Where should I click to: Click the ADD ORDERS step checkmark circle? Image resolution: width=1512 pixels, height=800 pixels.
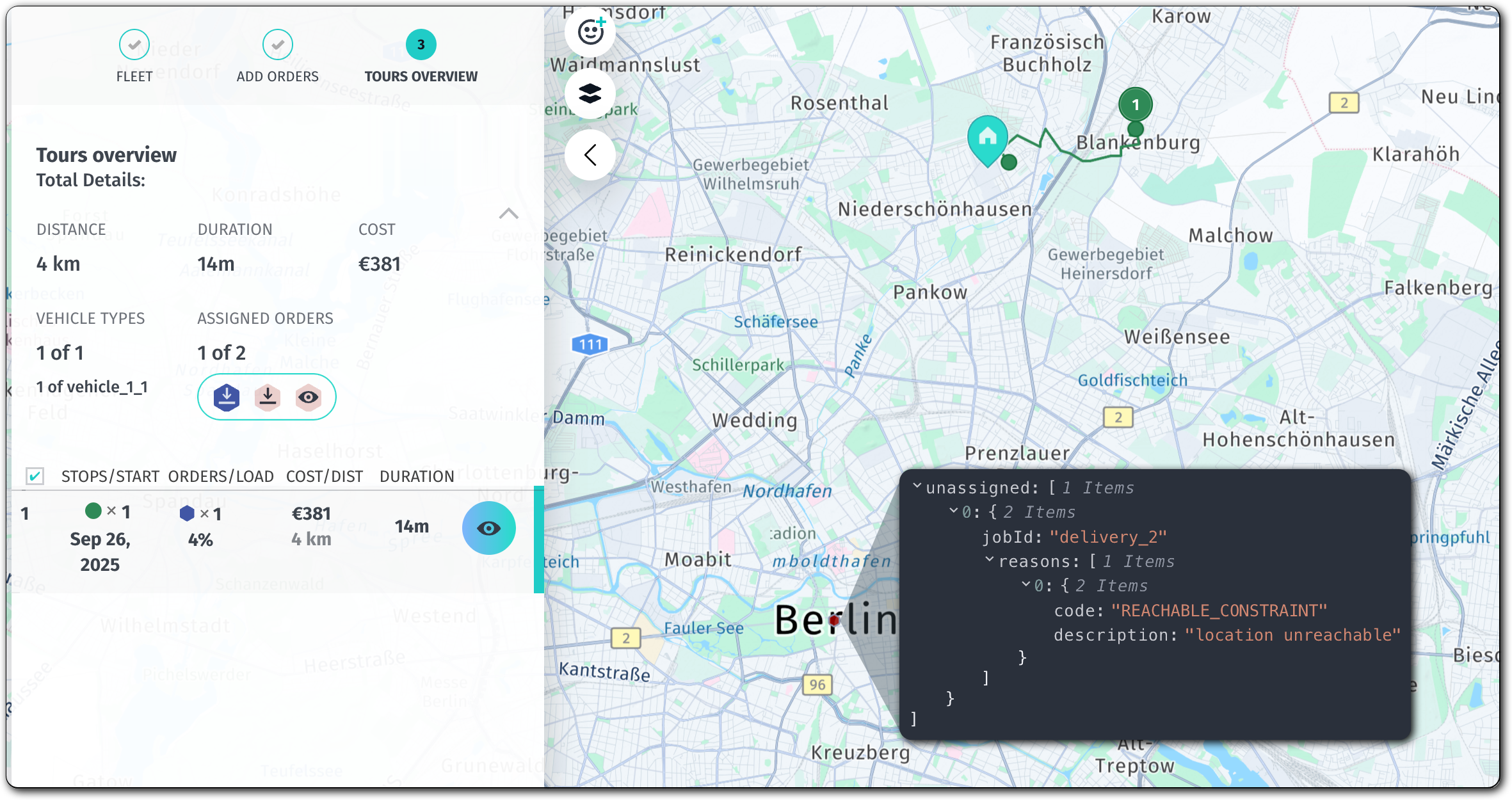point(278,45)
